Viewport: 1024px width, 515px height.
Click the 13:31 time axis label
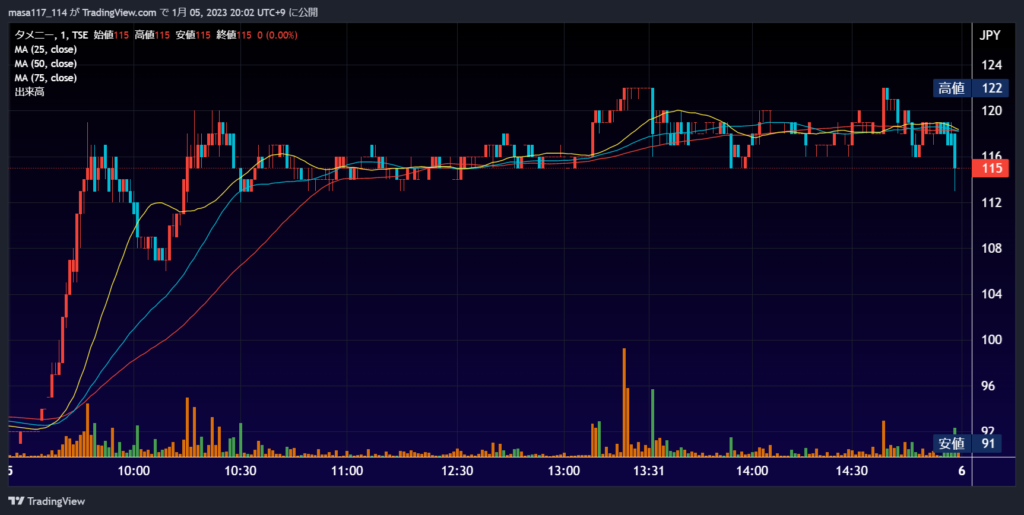click(648, 471)
